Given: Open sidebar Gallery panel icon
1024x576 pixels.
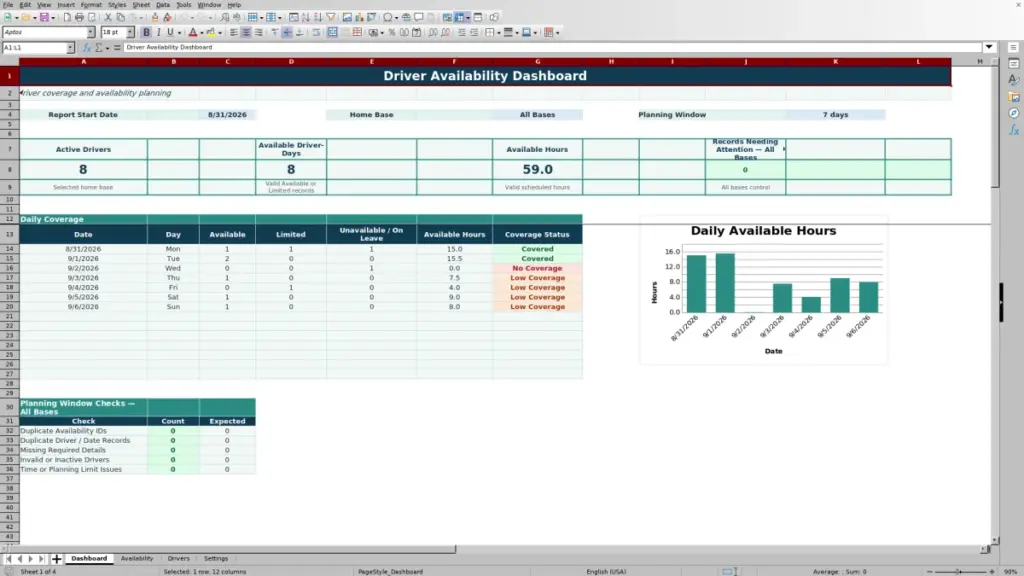Looking at the screenshot, I should coord(1014,97).
